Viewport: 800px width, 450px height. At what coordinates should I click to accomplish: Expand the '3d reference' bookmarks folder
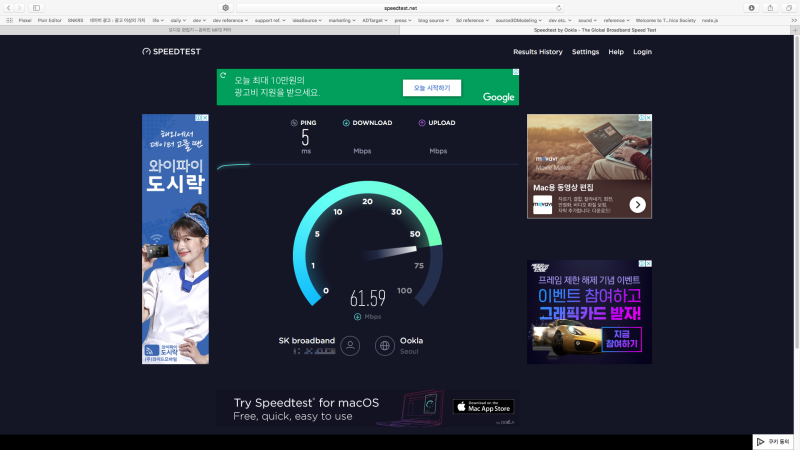(x=472, y=20)
